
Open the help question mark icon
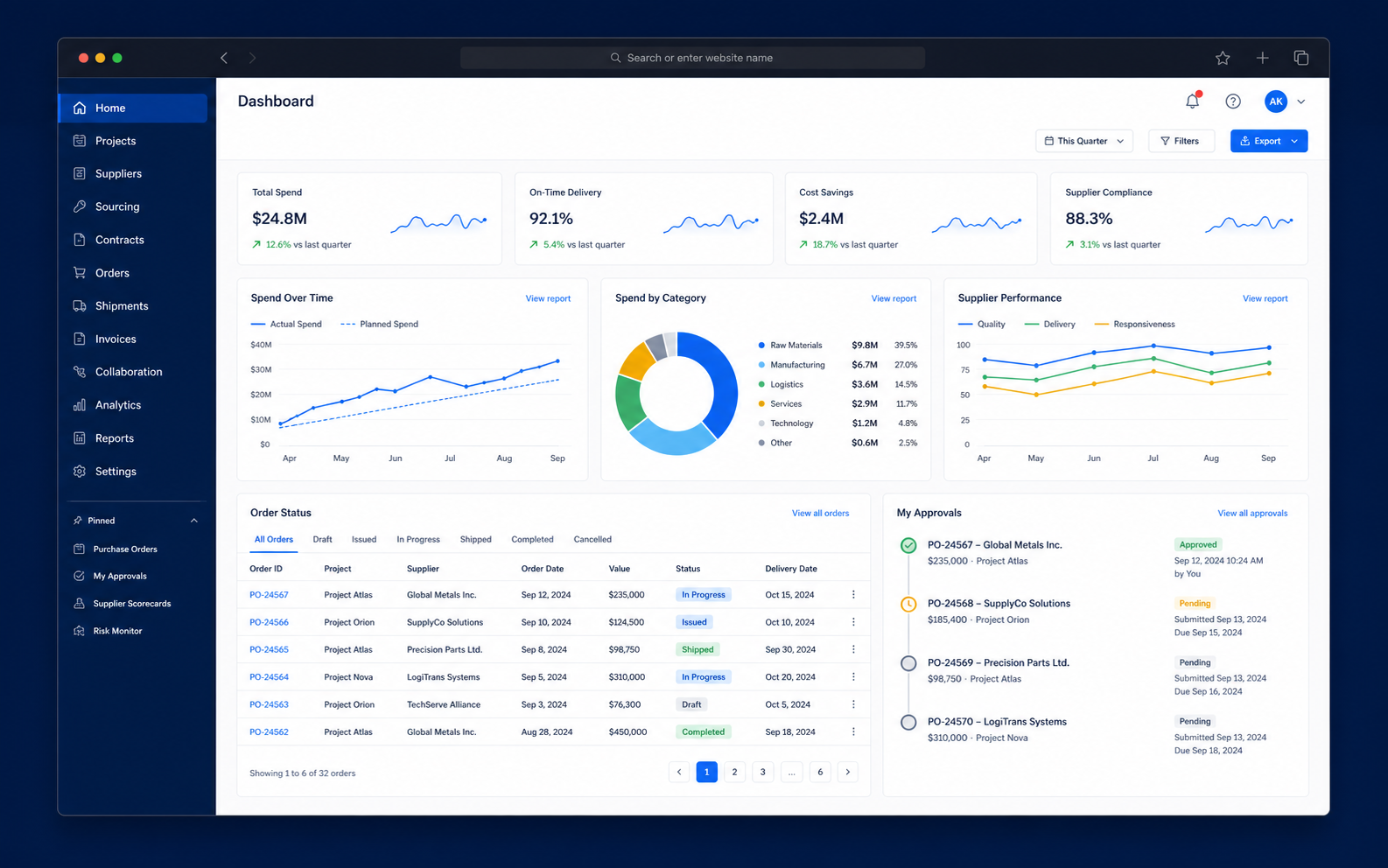(x=1233, y=101)
